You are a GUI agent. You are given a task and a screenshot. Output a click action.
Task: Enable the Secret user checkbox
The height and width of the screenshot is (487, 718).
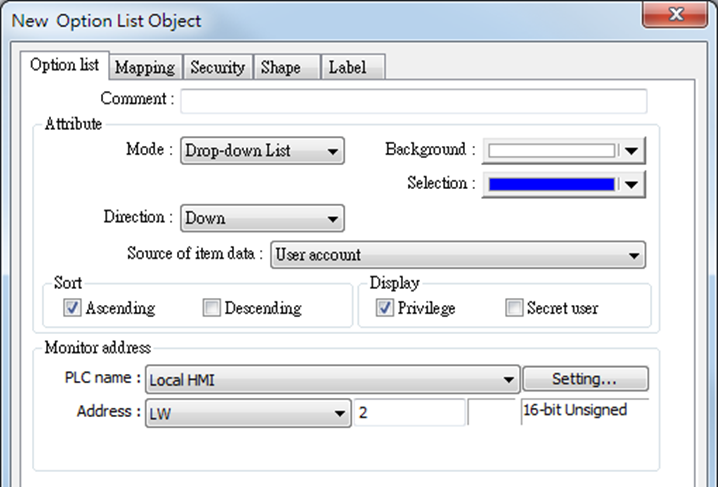tap(514, 308)
